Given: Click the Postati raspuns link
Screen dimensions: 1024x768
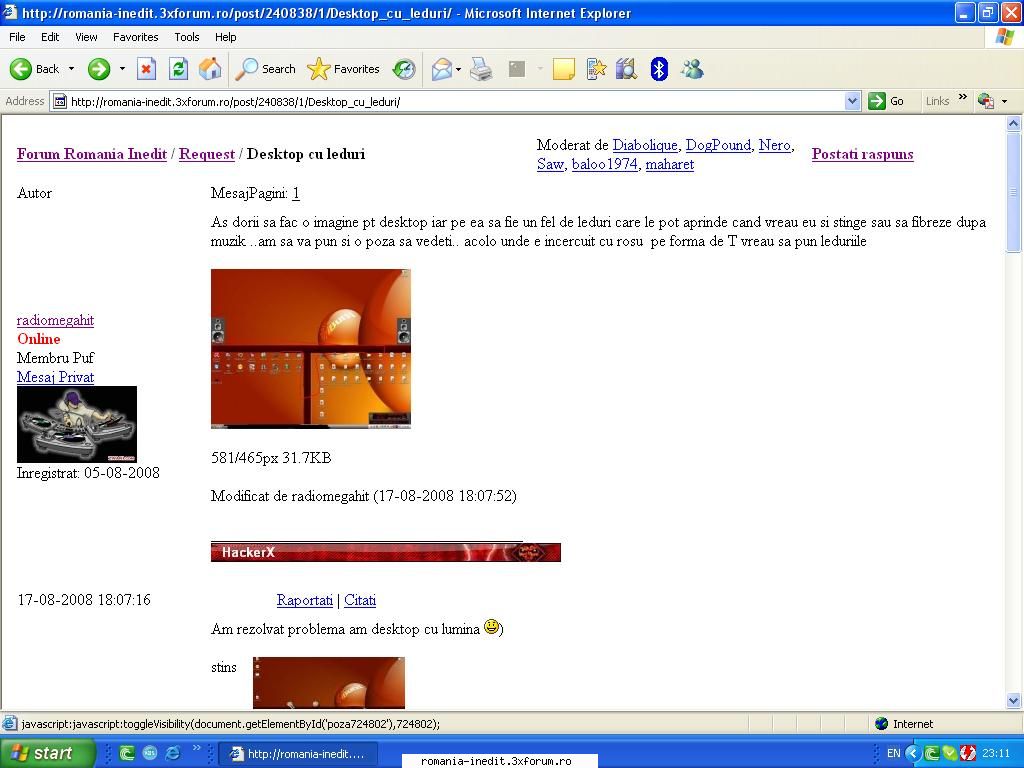Looking at the screenshot, I should click(x=863, y=154).
